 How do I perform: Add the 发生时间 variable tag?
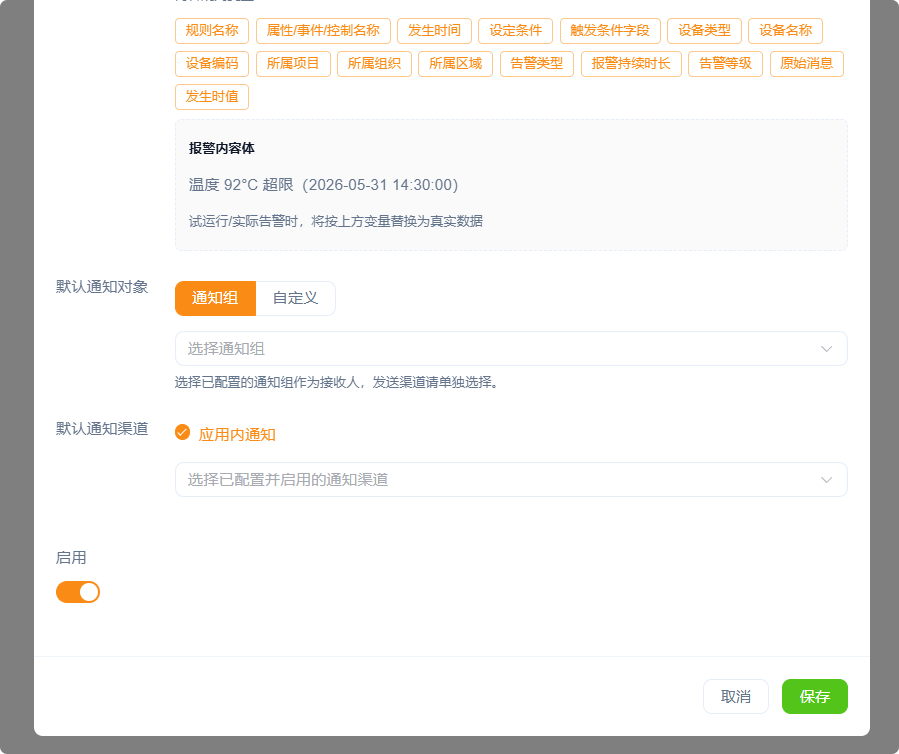[x=435, y=31]
